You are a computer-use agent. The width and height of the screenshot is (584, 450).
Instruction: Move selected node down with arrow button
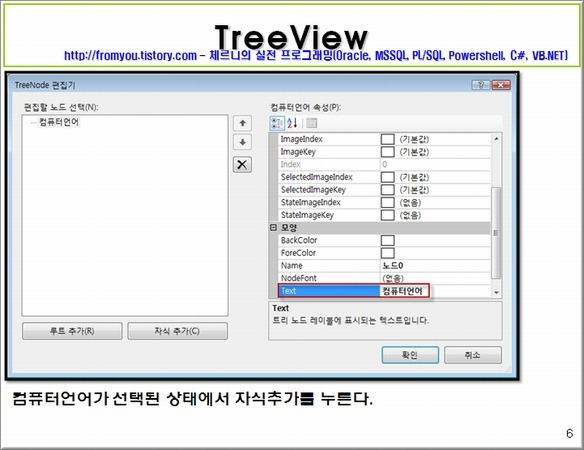tap(242, 142)
